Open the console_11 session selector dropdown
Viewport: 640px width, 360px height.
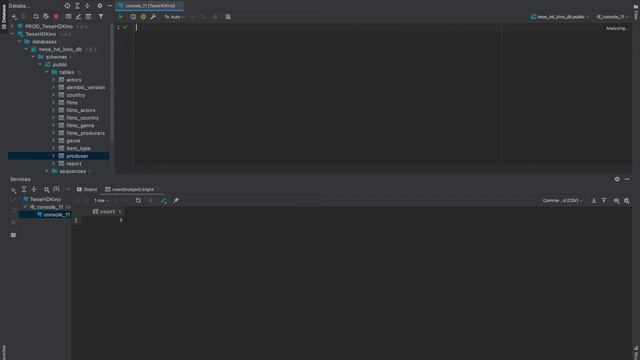coord(612,17)
